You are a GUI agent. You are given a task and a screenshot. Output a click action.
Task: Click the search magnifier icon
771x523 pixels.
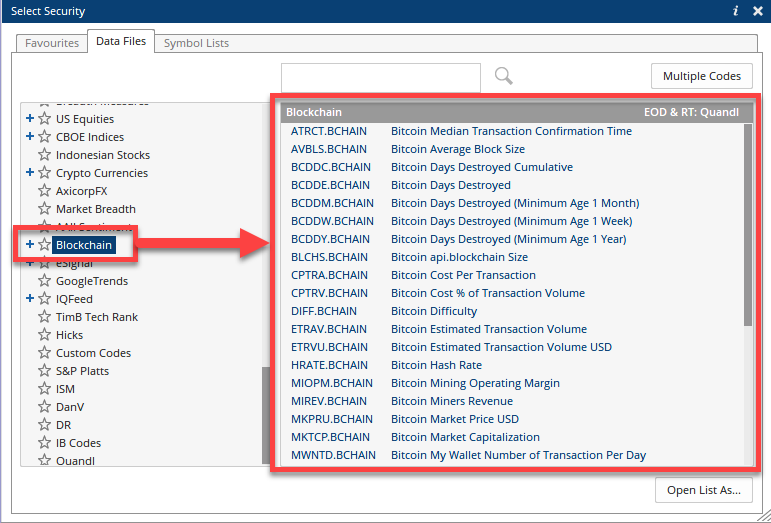coord(504,76)
